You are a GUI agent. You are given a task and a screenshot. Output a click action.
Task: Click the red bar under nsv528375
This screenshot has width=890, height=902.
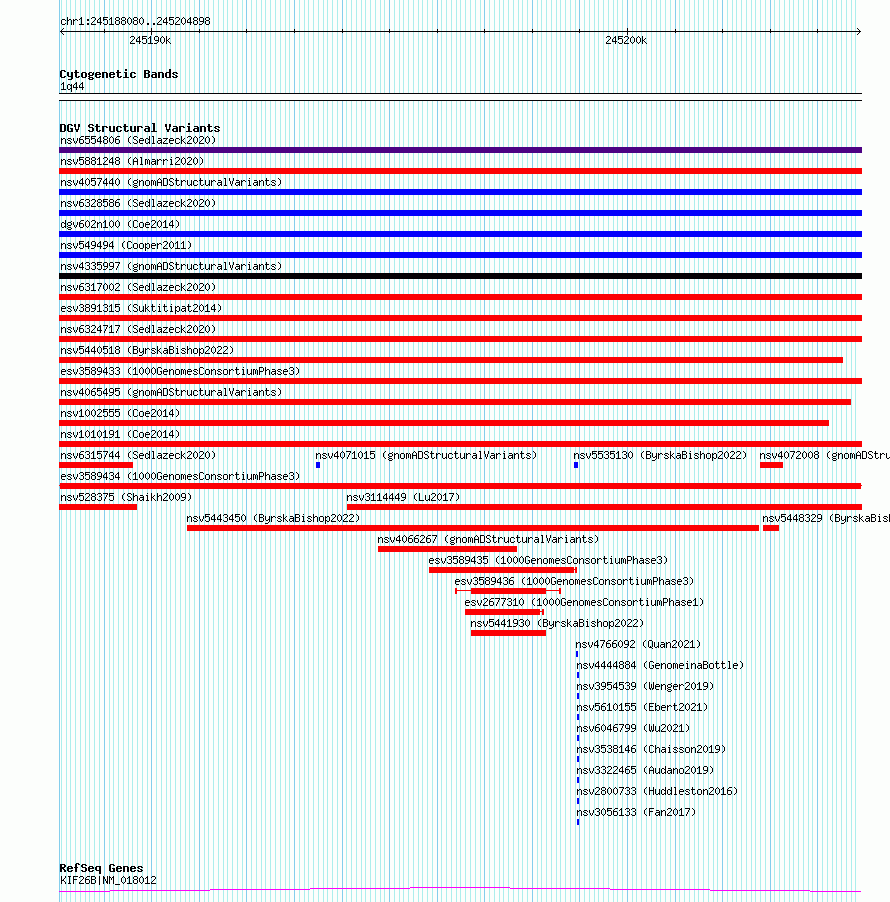tap(98, 507)
